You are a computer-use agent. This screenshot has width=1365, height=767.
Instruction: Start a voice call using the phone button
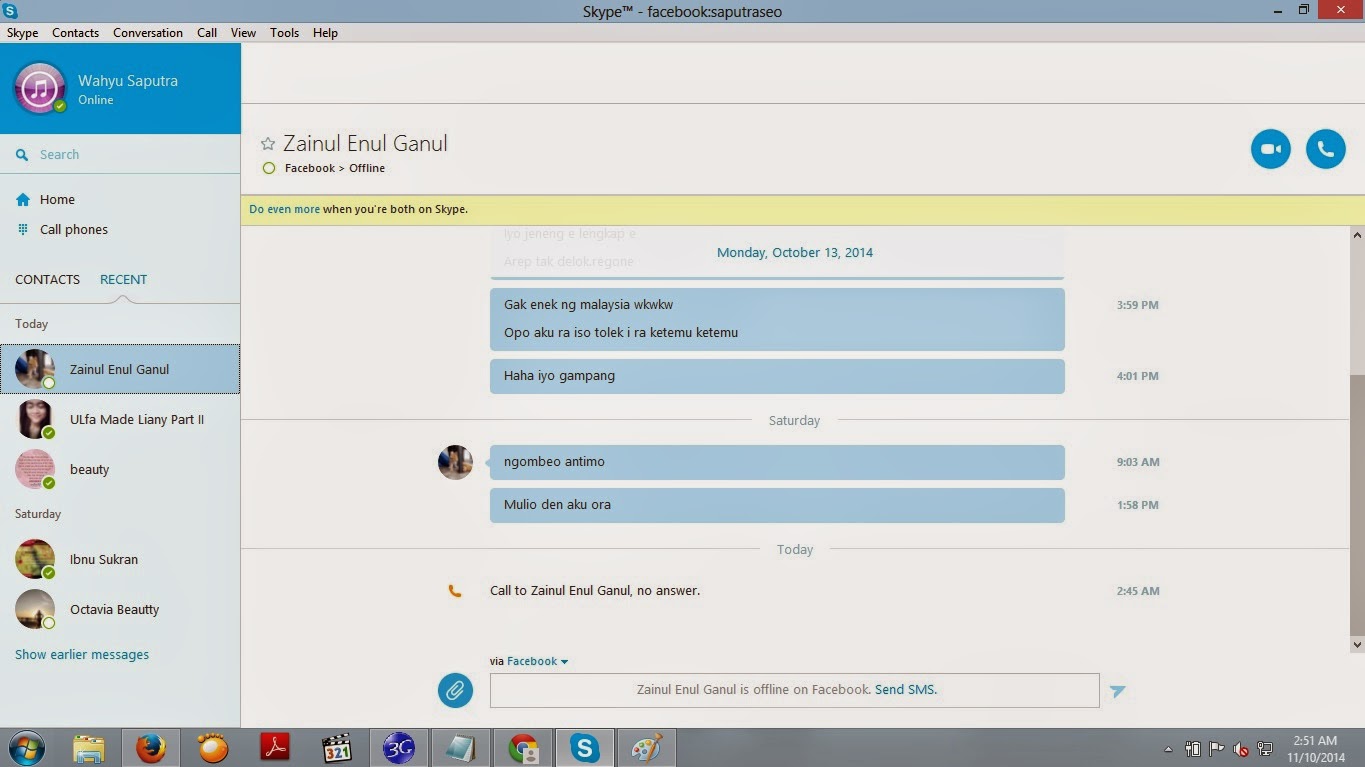click(x=1325, y=149)
